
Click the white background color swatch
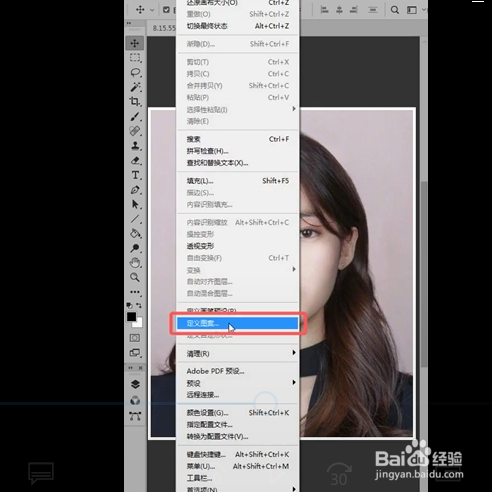click(x=139, y=323)
